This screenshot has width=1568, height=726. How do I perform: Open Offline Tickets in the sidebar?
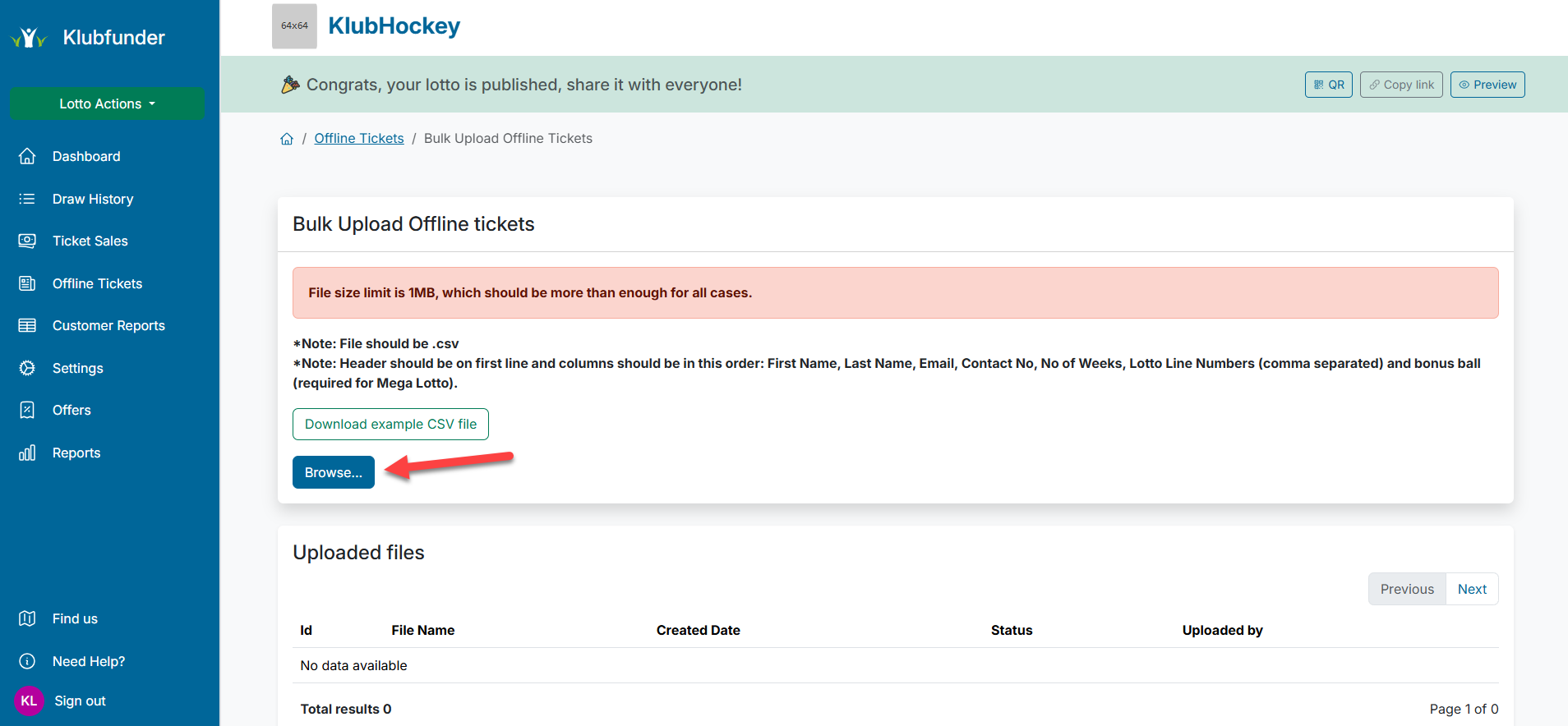click(x=97, y=283)
